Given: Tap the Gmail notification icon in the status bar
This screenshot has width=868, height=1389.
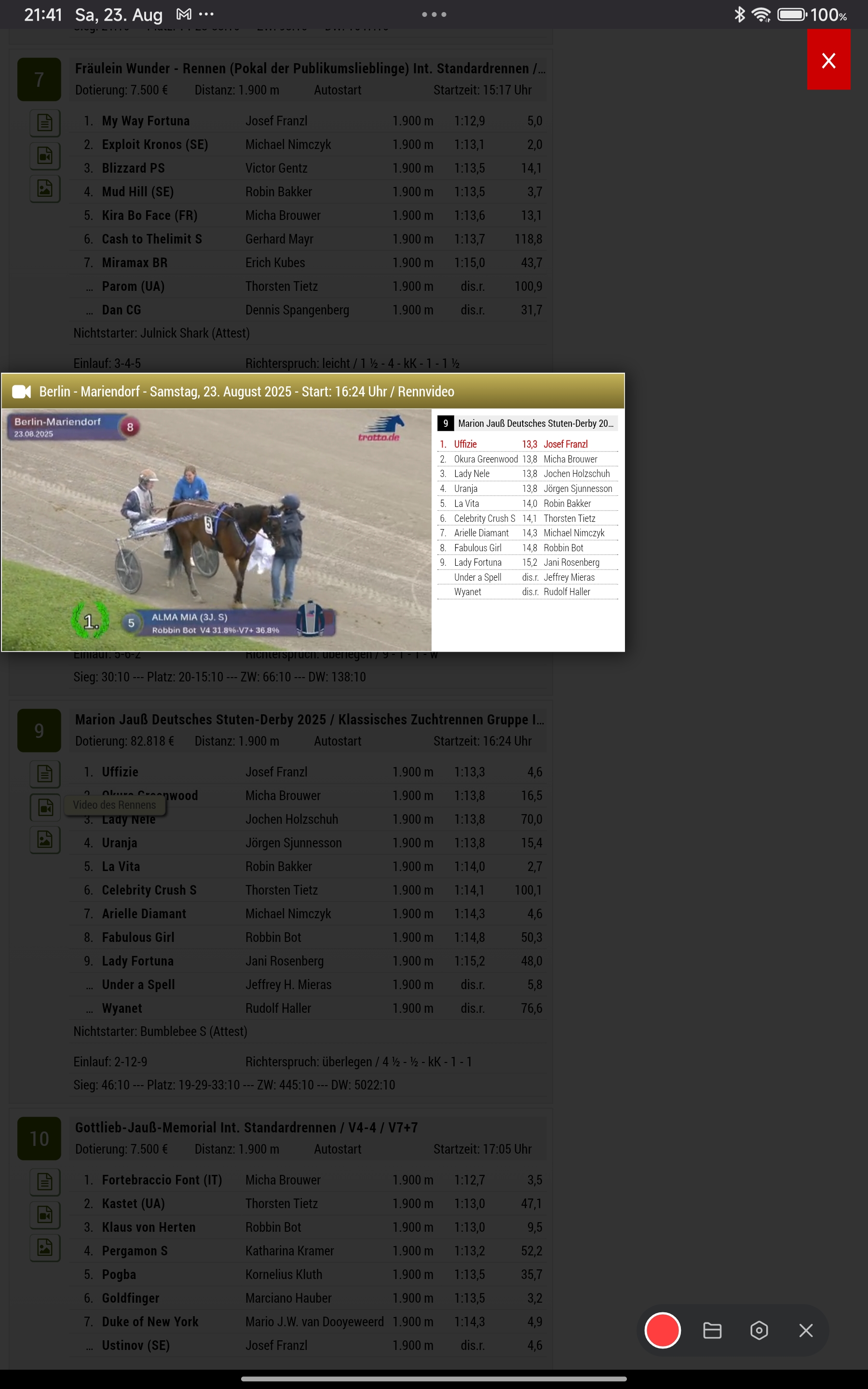Looking at the screenshot, I should pyautogui.click(x=184, y=14).
